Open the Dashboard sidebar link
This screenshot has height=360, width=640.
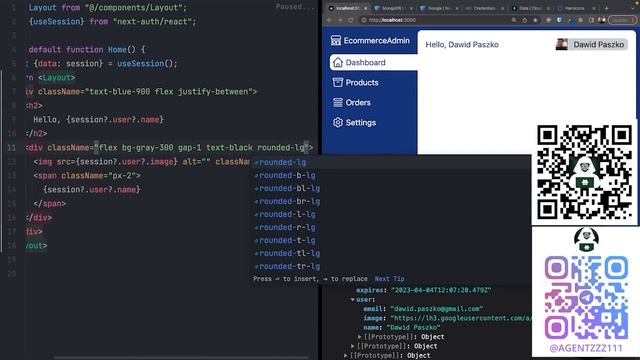click(x=373, y=62)
